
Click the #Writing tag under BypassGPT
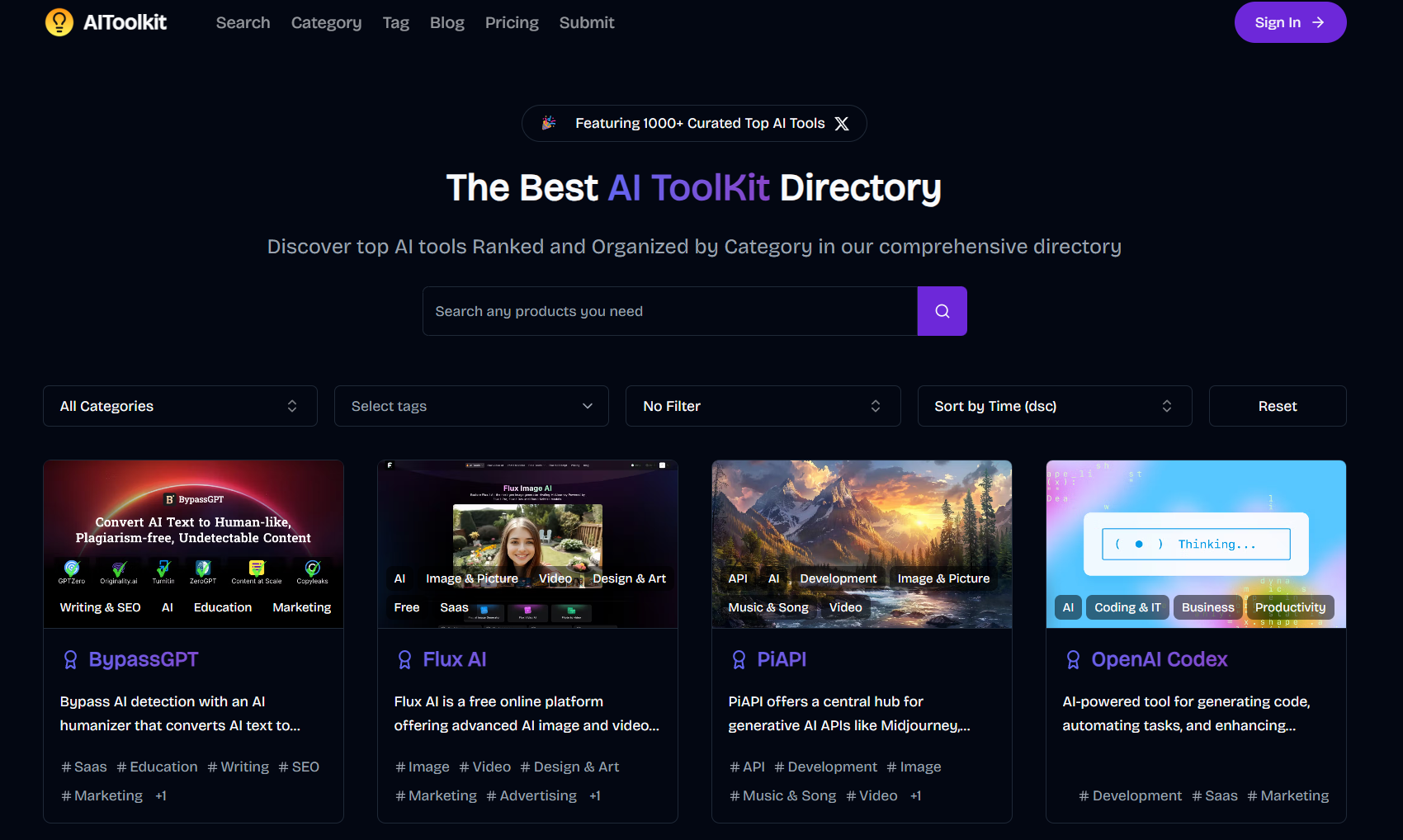(238, 767)
